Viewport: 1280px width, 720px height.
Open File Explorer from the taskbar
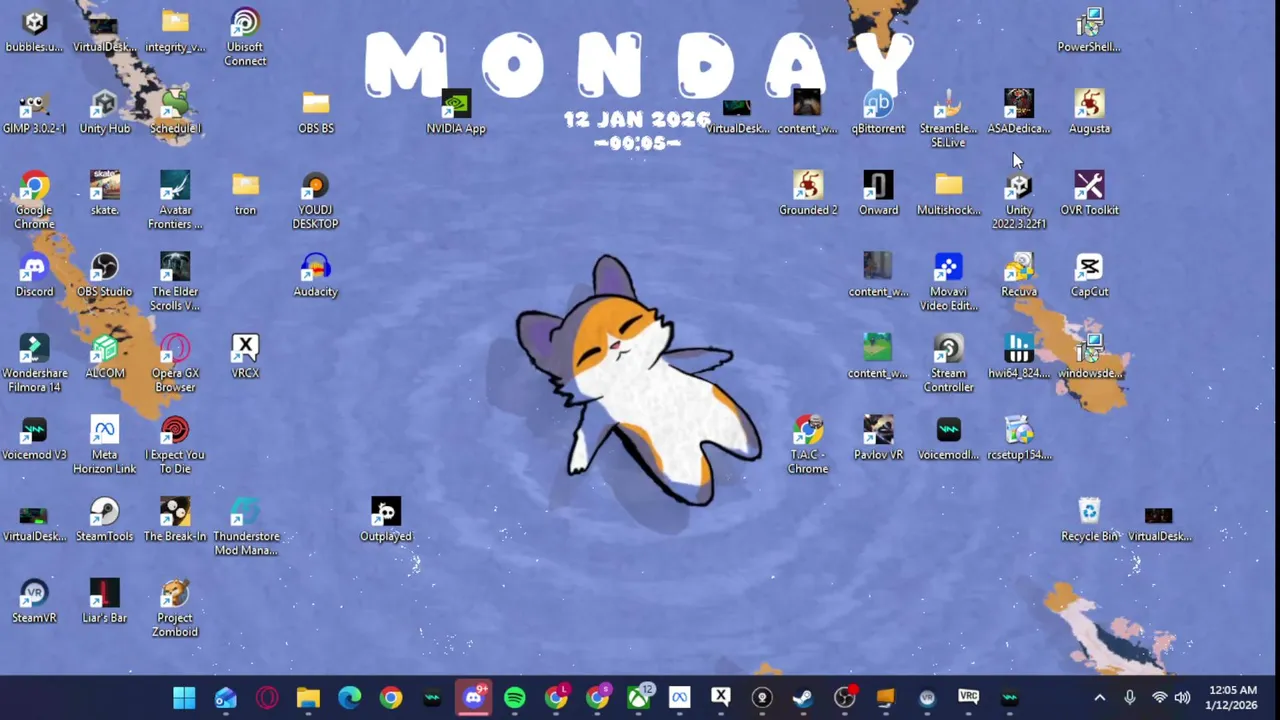(308, 697)
